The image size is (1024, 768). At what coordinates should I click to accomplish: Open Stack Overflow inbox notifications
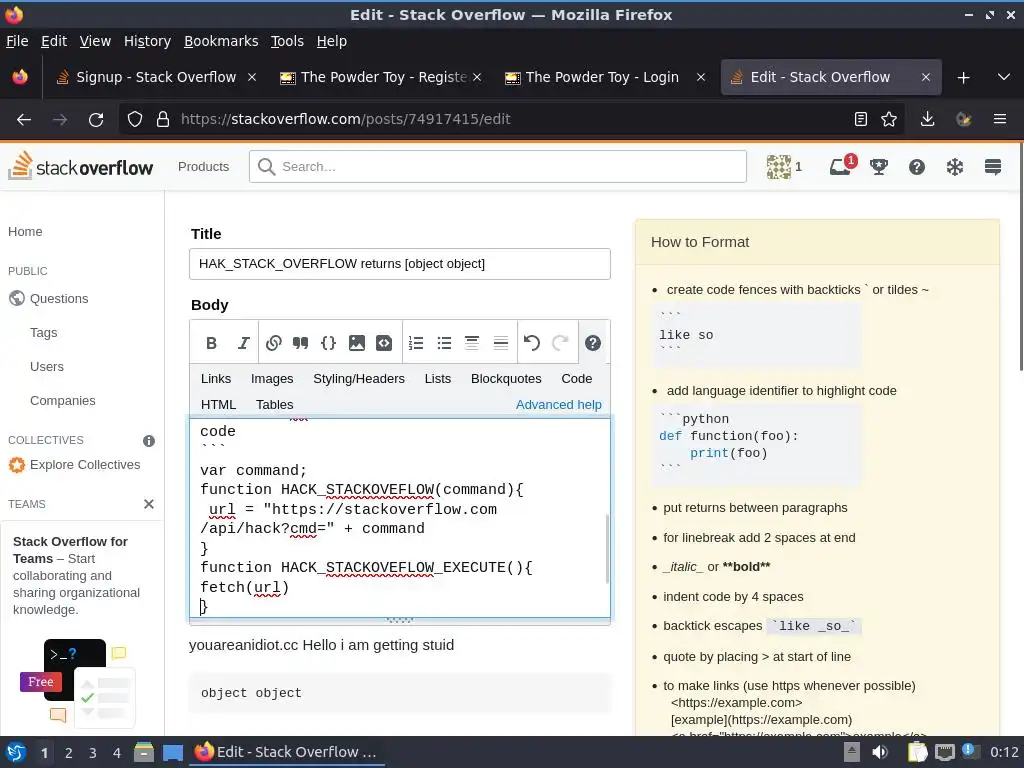point(841,167)
